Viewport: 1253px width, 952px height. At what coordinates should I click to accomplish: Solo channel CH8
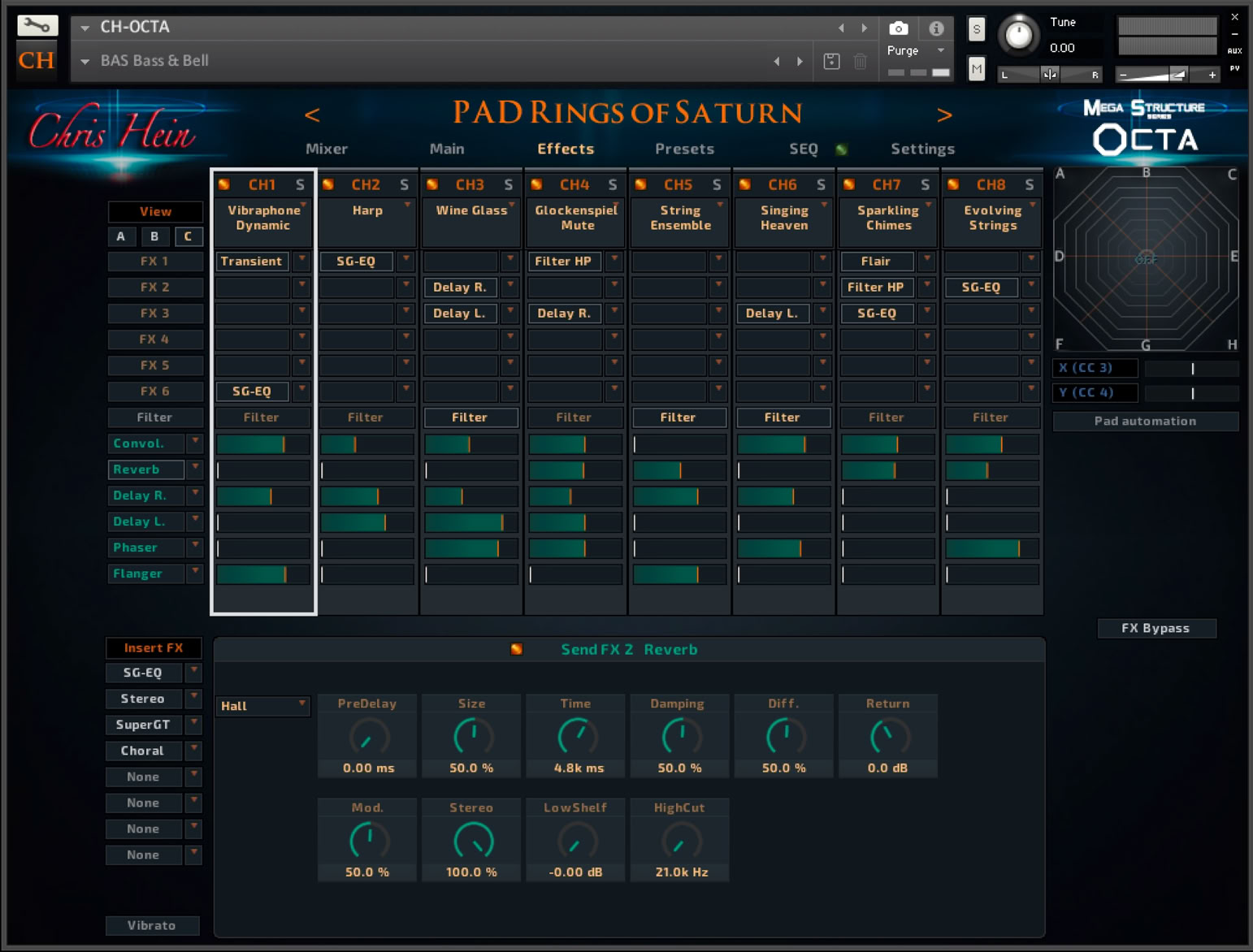[1030, 184]
